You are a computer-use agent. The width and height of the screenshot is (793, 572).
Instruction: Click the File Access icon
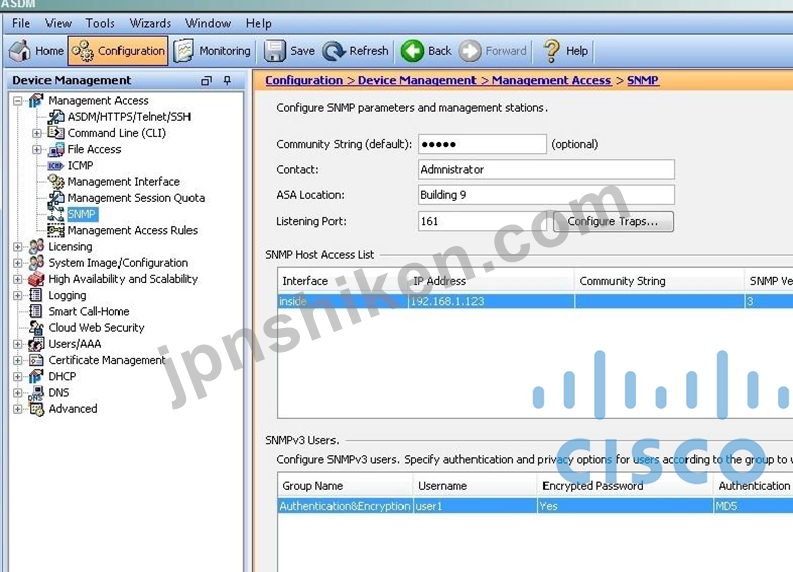click(x=55, y=149)
